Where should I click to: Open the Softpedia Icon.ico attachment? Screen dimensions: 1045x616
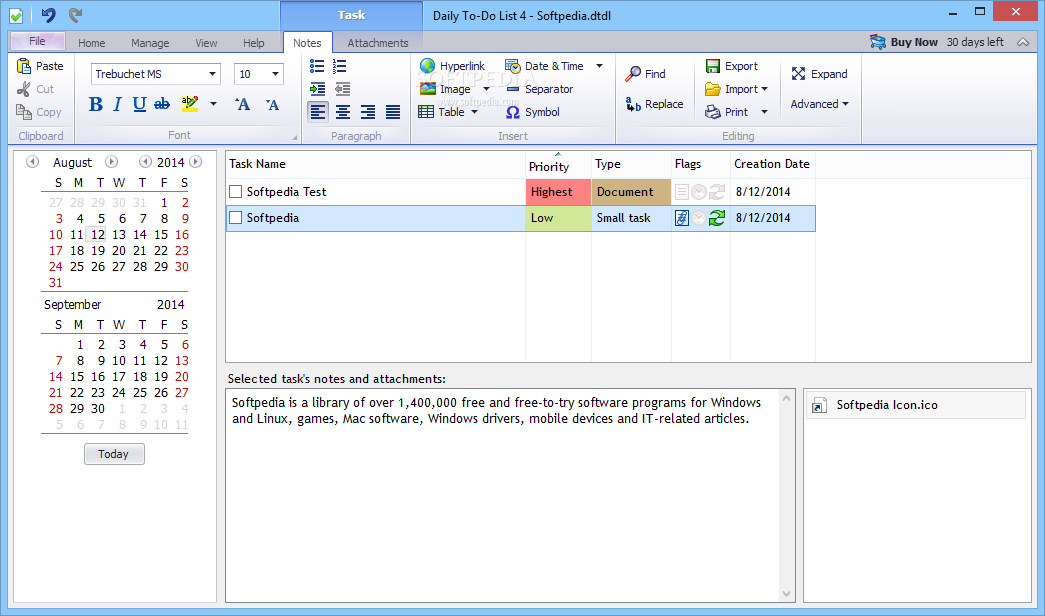coord(916,405)
